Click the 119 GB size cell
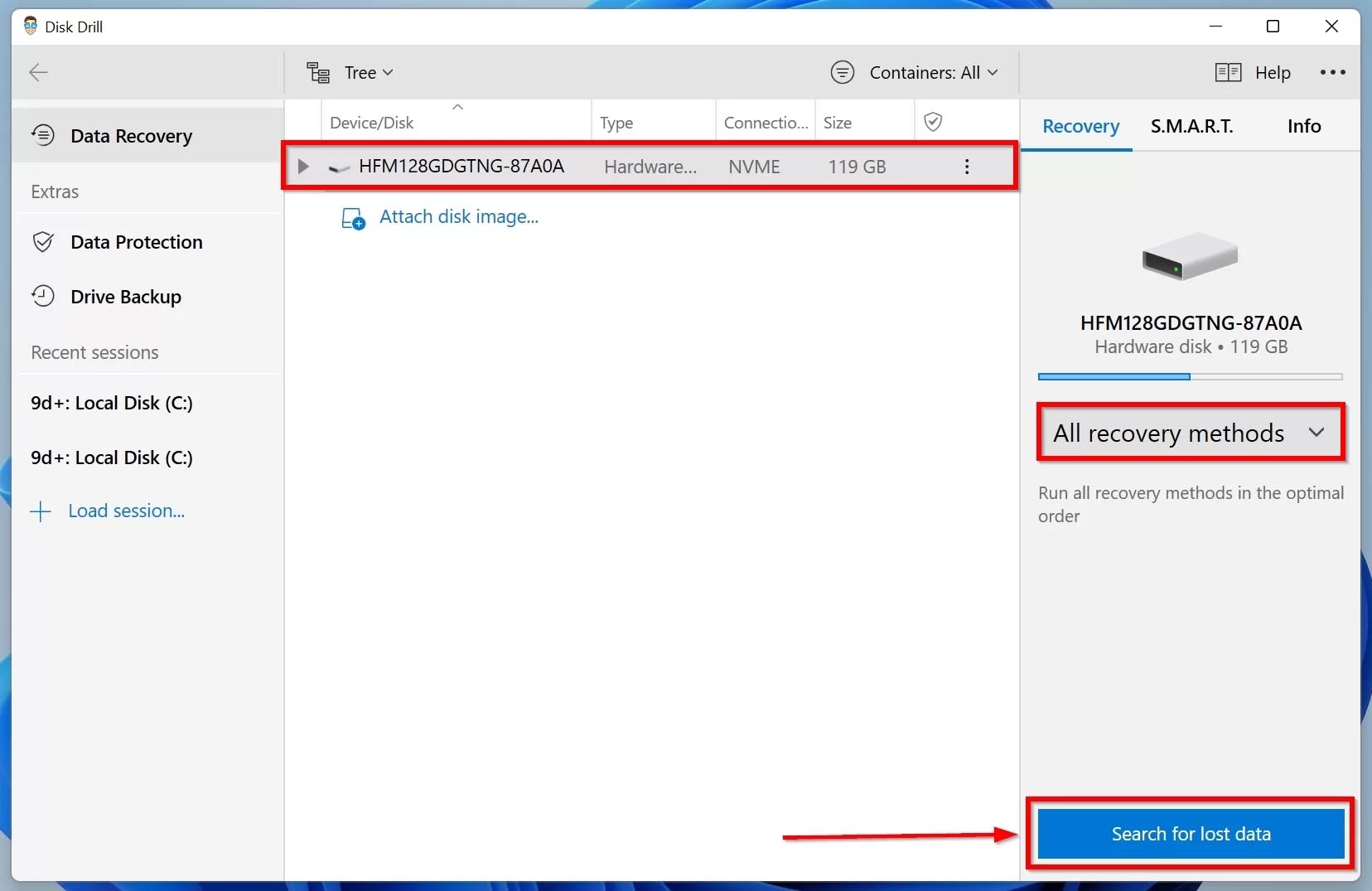The height and width of the screenshot is (891, 1372). tap(857, 167)
